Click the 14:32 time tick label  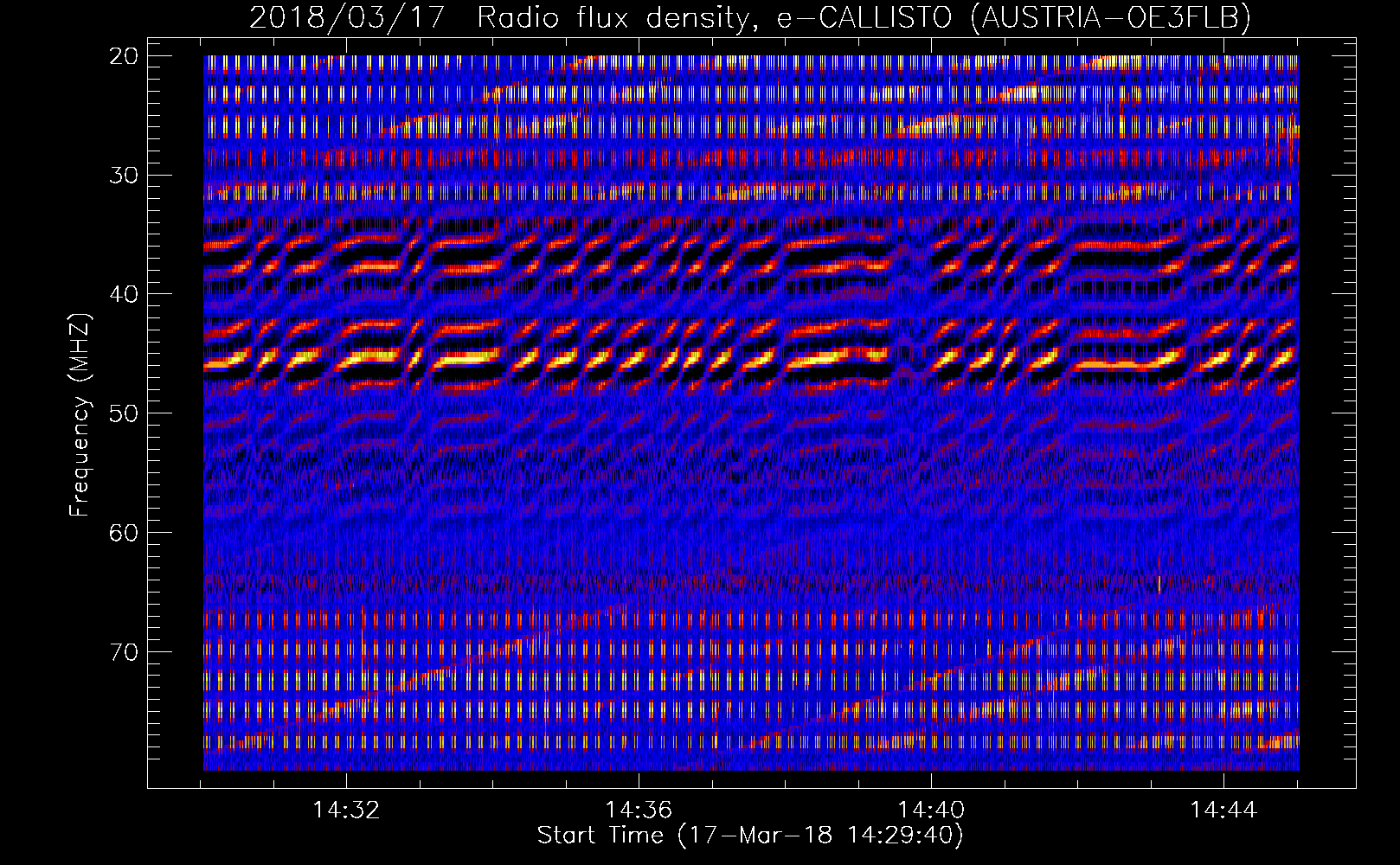click(x=346, y=811)
